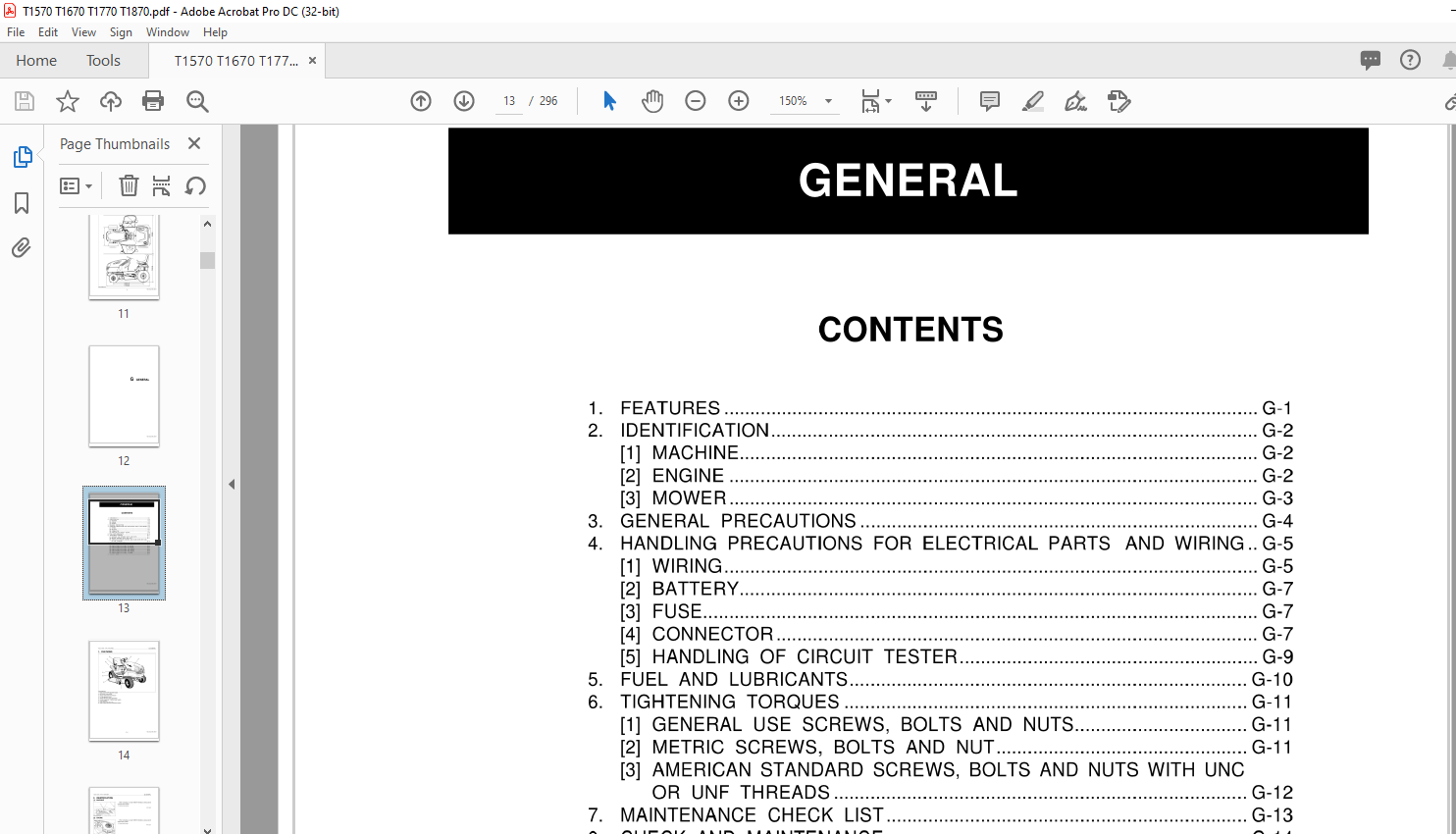Add file to starred bookmarks
This screenshot has width=1456, height=834.
(68, 101)
